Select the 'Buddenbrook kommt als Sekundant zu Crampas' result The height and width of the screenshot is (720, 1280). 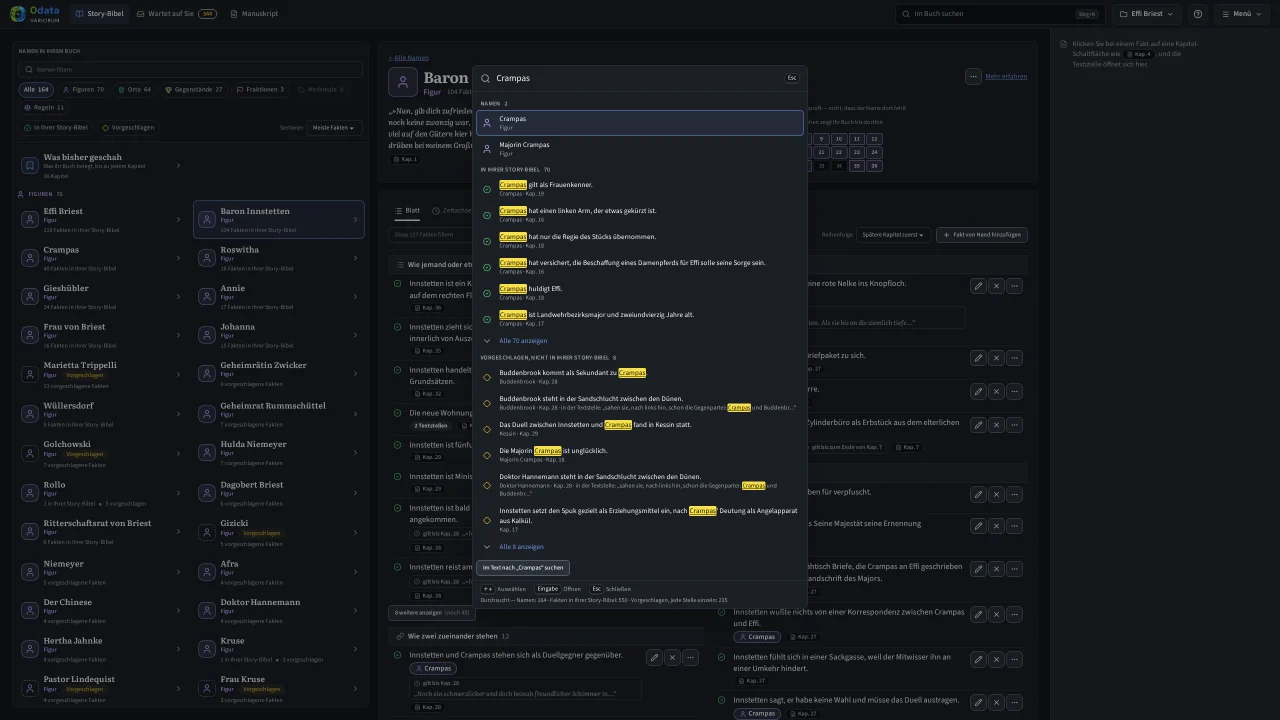(x=640, y=377)
